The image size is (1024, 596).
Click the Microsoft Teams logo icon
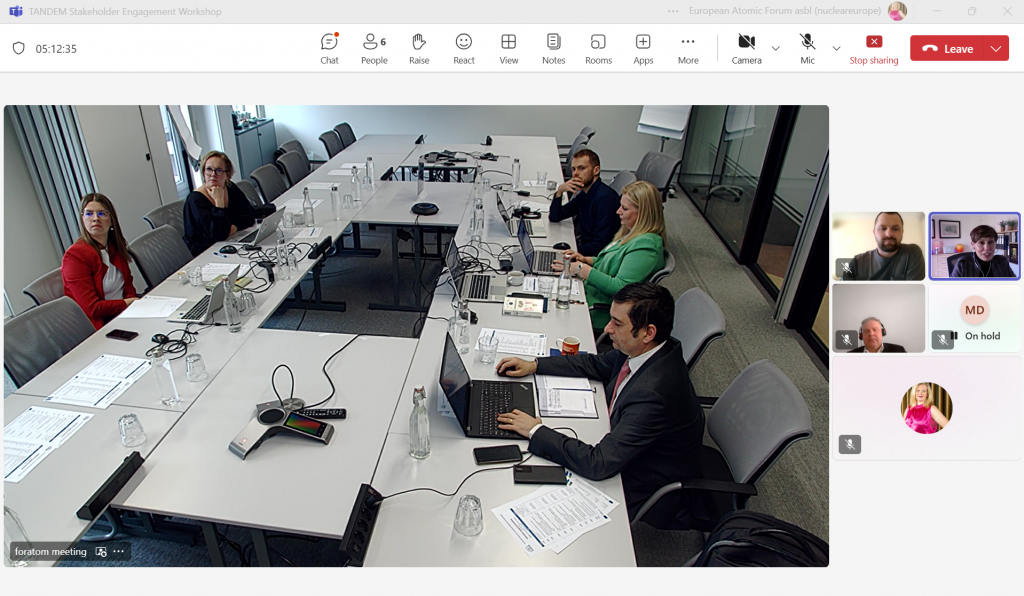click(x=16, y=11)
